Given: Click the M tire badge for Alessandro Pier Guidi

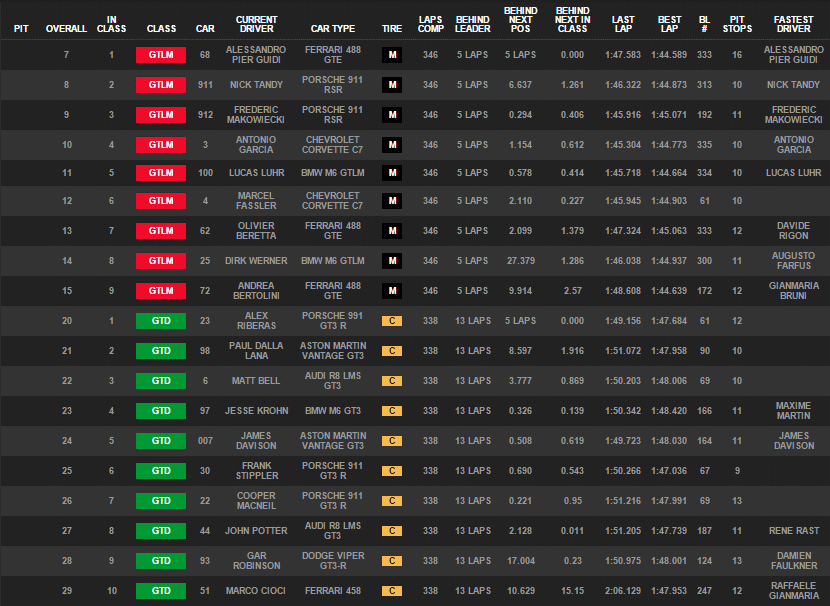Looking at the screenshot, I should pyautogui.click(x=392, y=55).
